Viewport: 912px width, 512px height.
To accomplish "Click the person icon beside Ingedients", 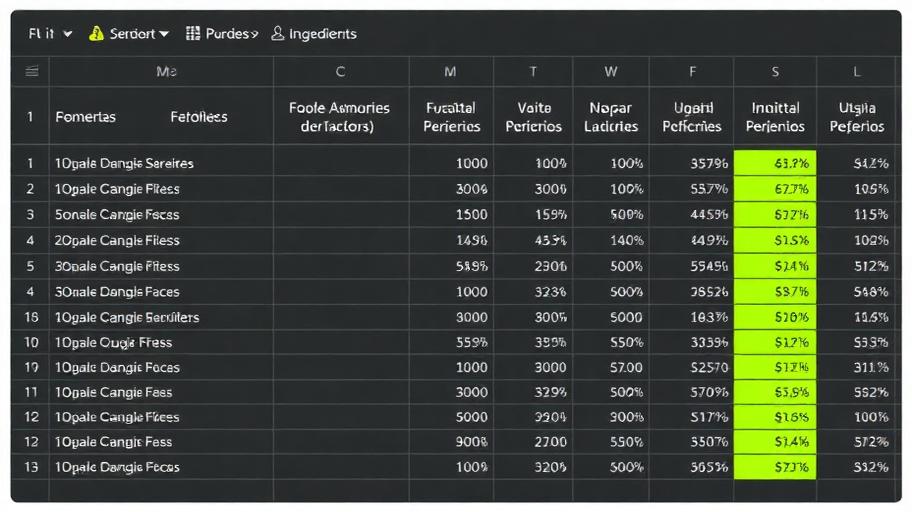I will pos(278,33).
